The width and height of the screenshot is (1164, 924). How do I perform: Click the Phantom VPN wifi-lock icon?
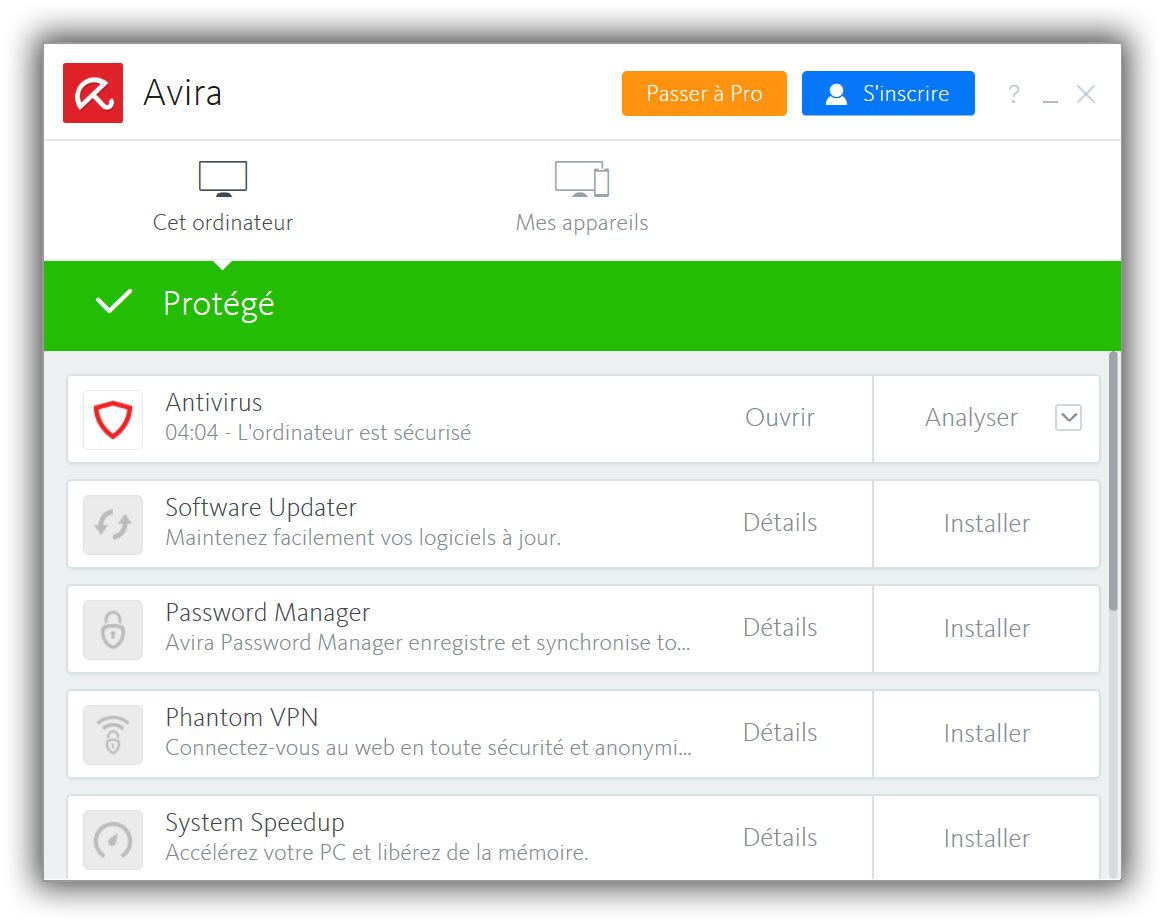coord(113,735)
